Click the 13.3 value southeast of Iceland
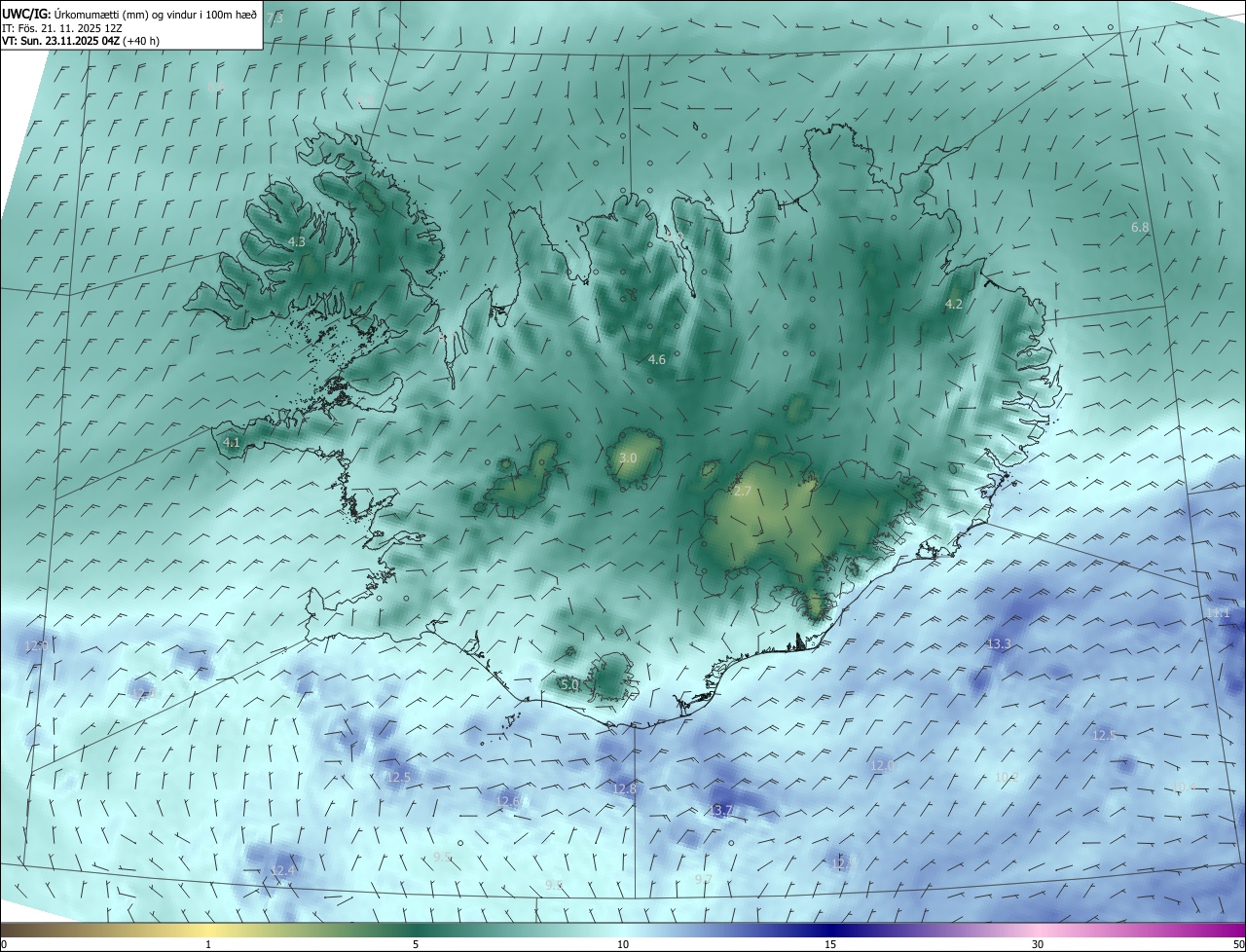 coord(1000,644)
